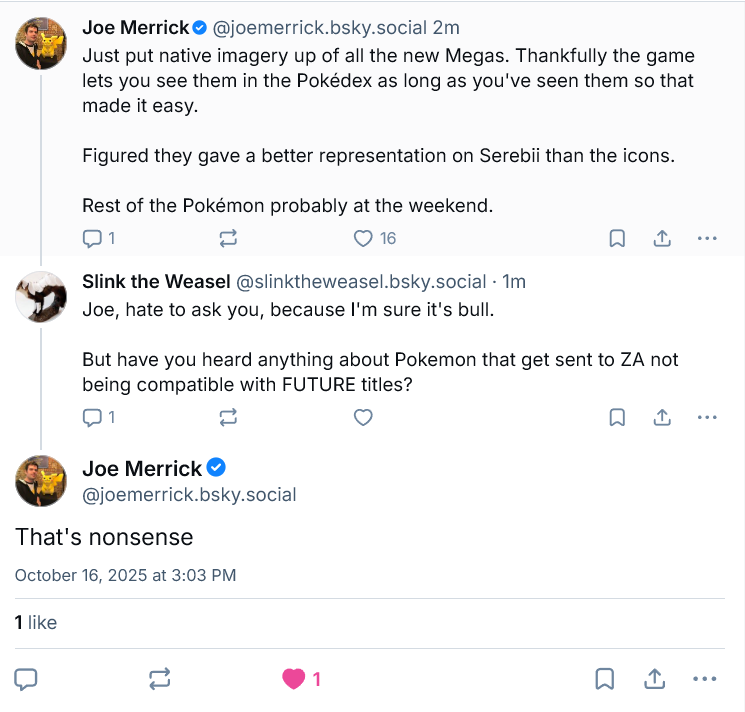Image resolution: width=745 pixels, height=712 pixels.
Task: Share Slink the Weasel's post
Action: click(662, 417)
